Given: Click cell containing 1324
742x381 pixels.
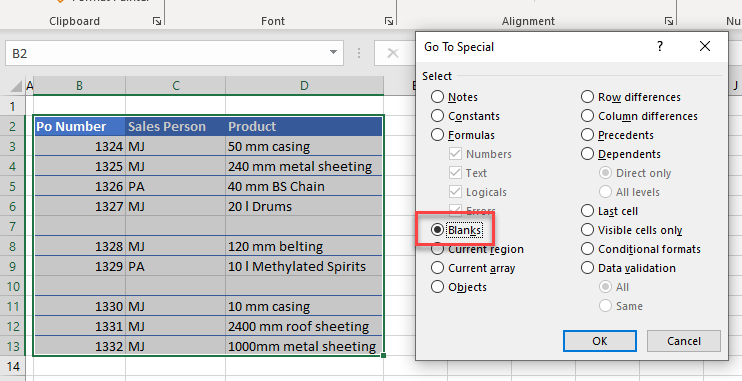Looking at the screenshot, I should pos(80,146).
